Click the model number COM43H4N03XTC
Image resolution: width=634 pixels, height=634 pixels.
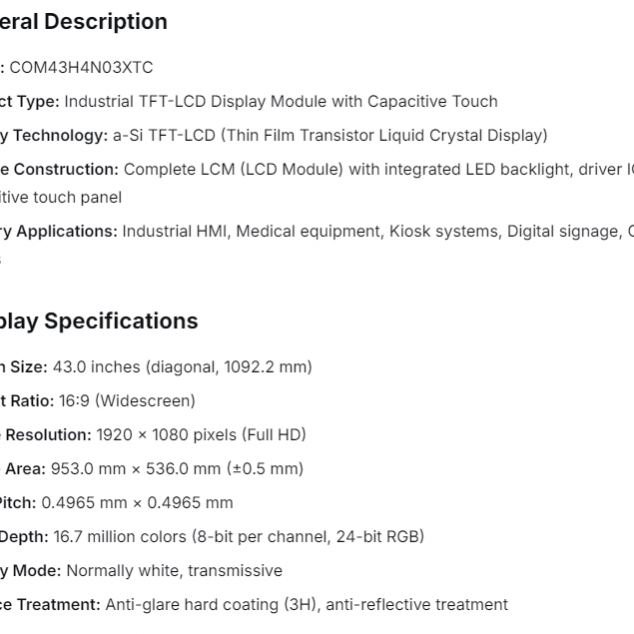coord(81,67)
